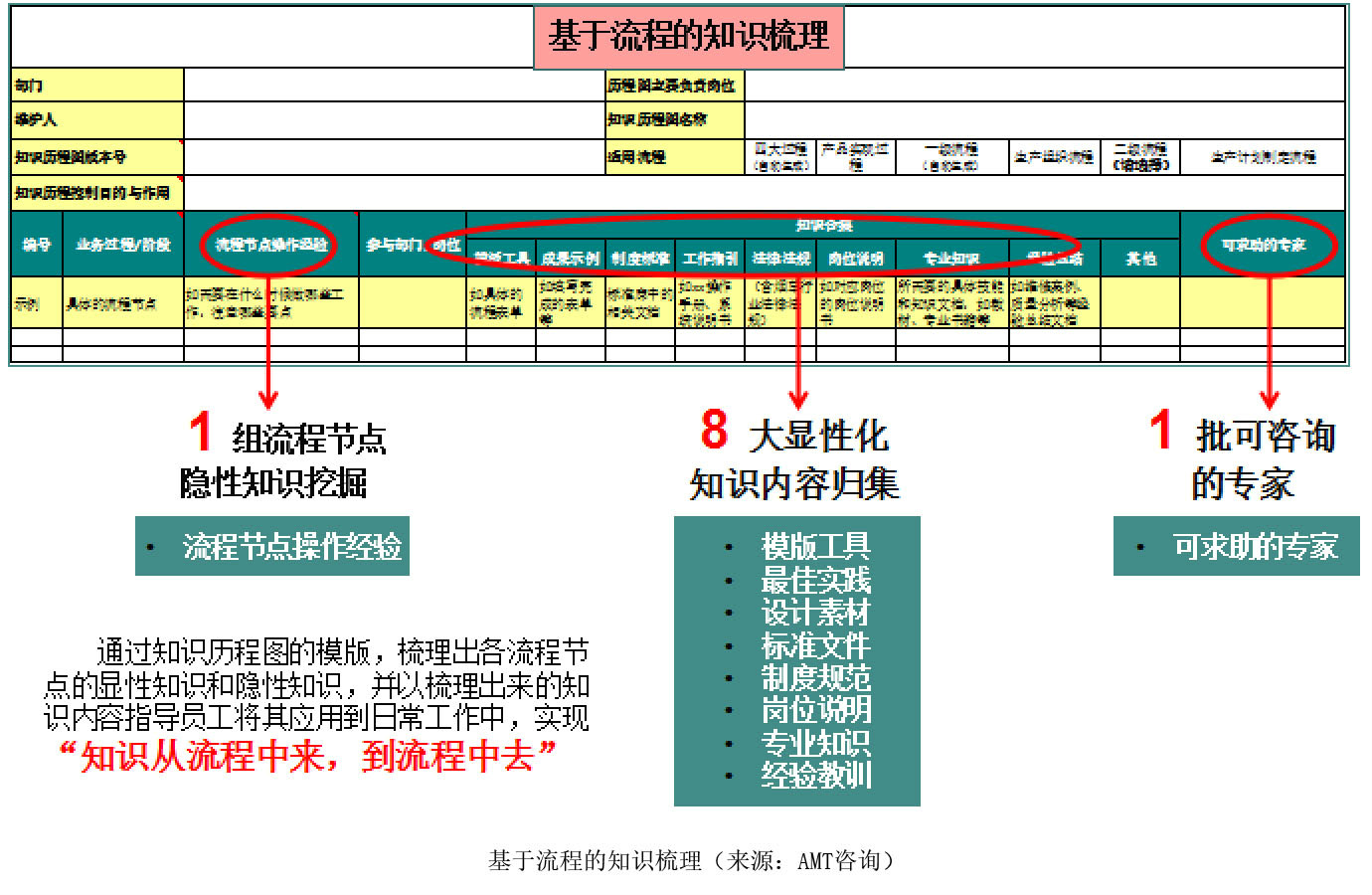Select the bullet item 标准文件

(x=815, y=645)
